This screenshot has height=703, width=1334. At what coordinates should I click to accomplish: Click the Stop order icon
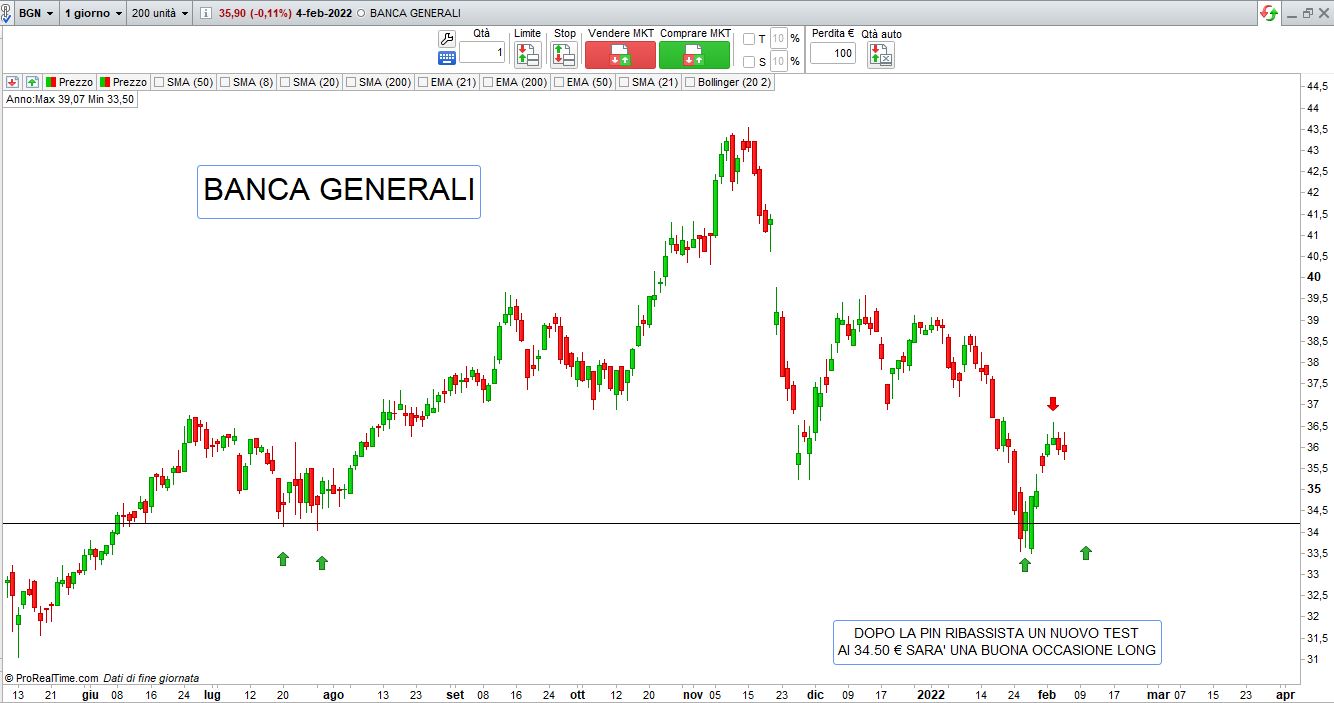tap(564, 55)
